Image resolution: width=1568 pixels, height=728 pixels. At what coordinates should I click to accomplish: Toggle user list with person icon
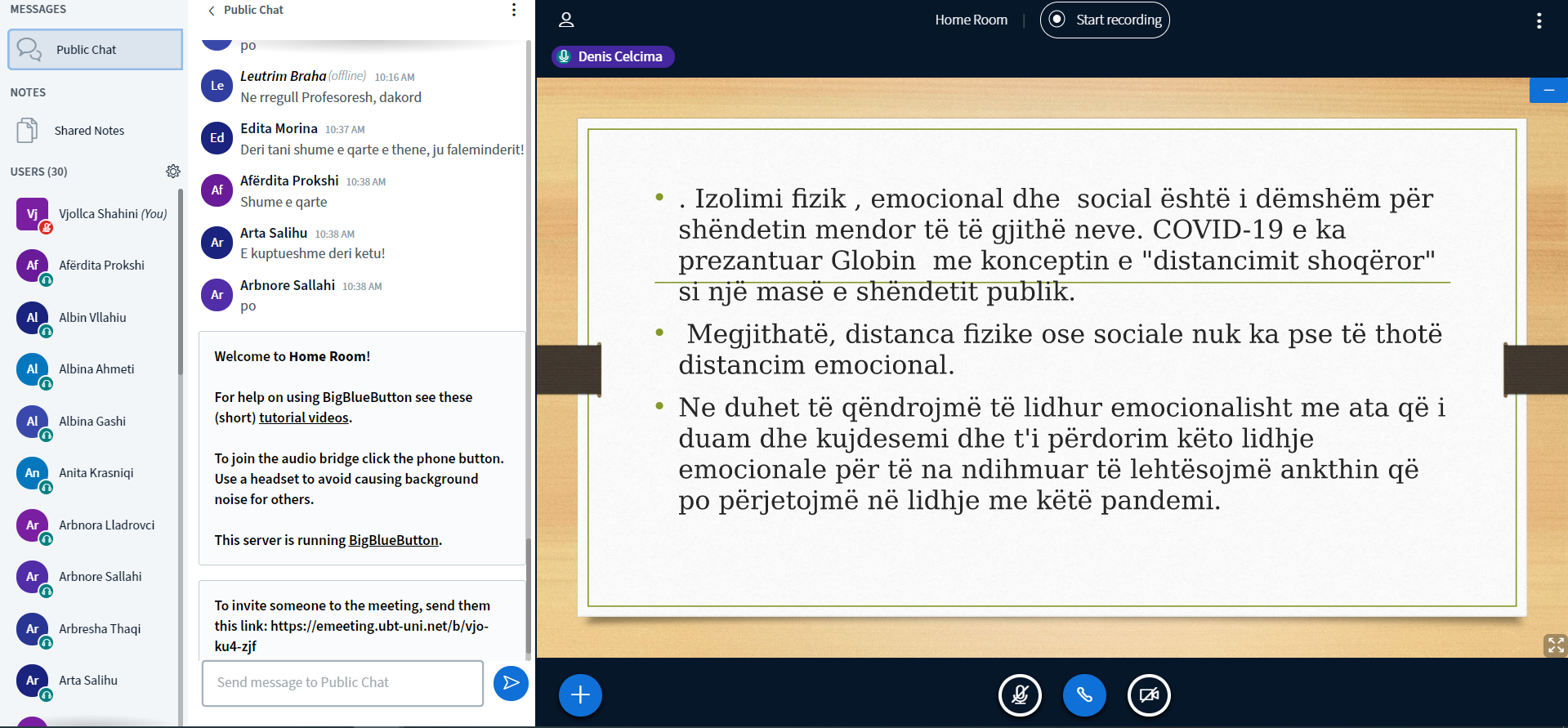566,20
